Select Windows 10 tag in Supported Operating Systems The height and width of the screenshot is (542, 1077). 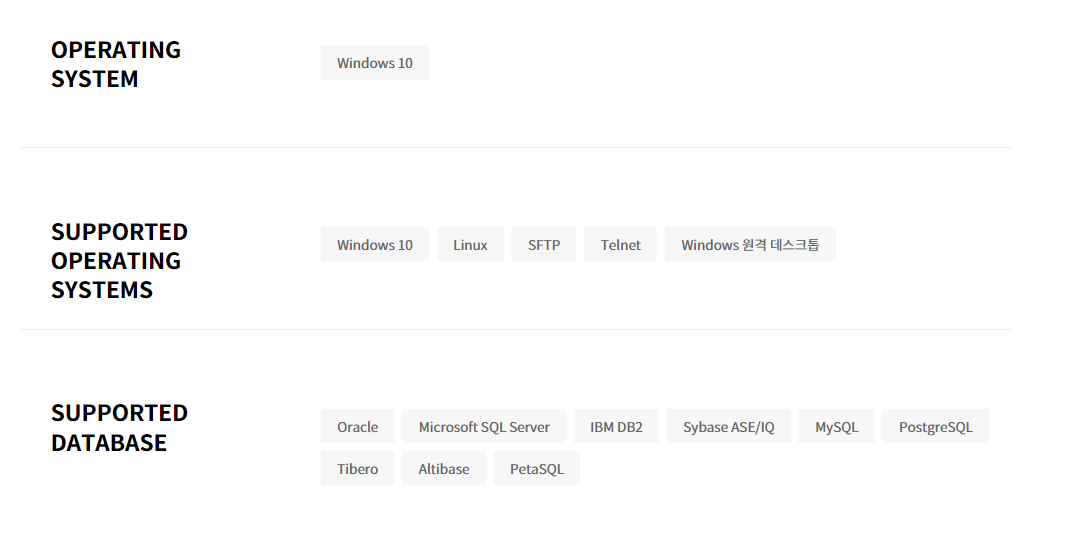(x=374, y=245)
